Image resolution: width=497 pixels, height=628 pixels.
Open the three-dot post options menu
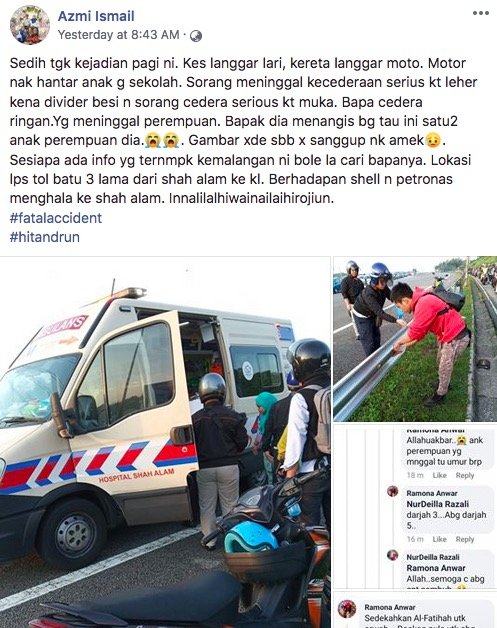(481, 13)
